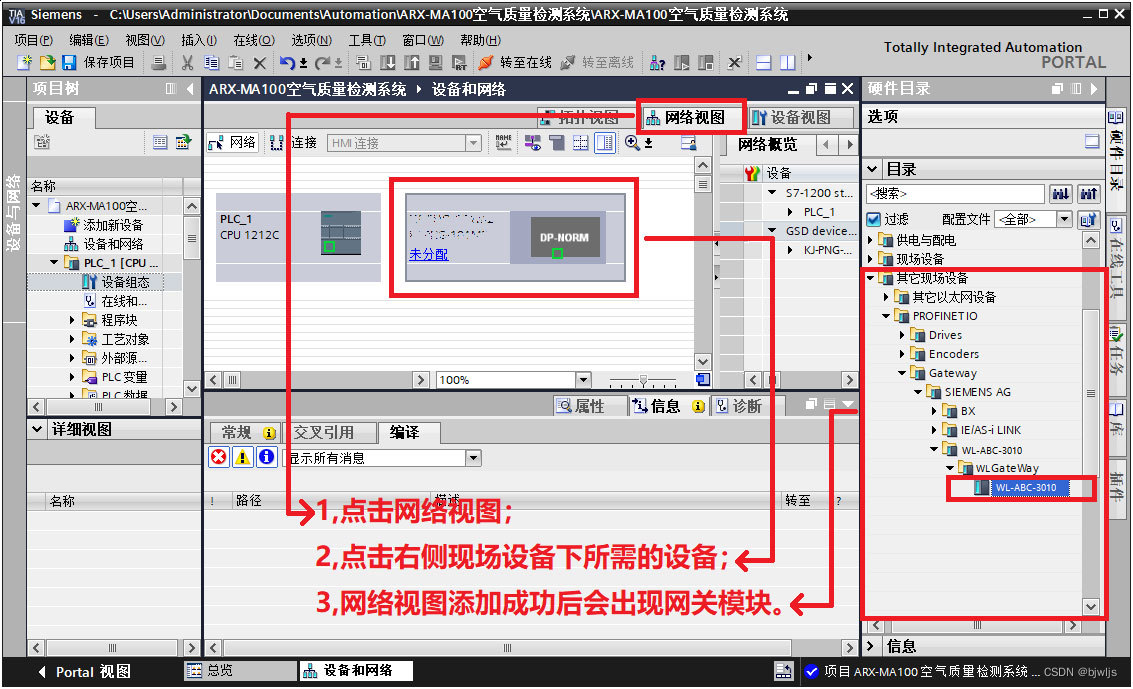Collapse the project tree panel arrow
This screenshot has width=1133, height=689.
pos(190,89)
